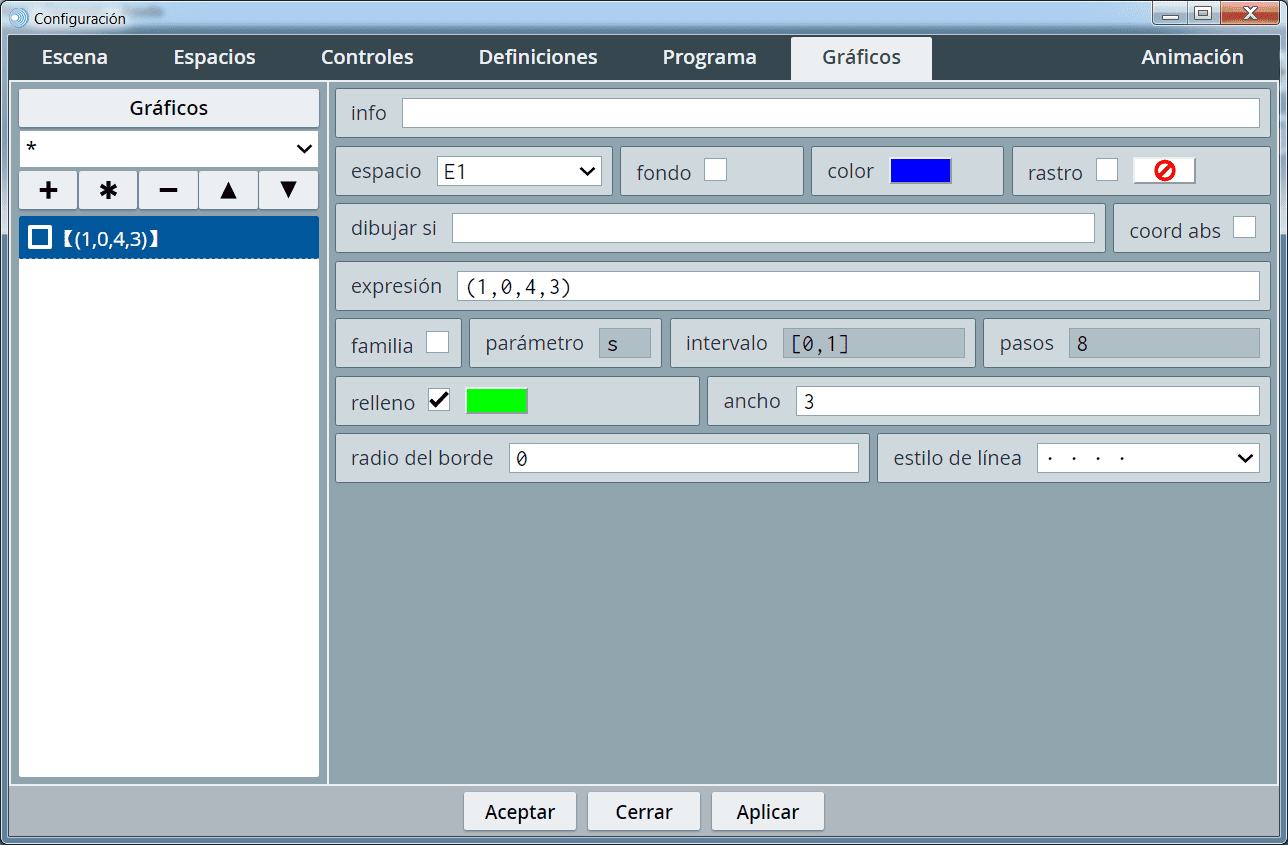Open the espacio E1 dropdown

519,171
